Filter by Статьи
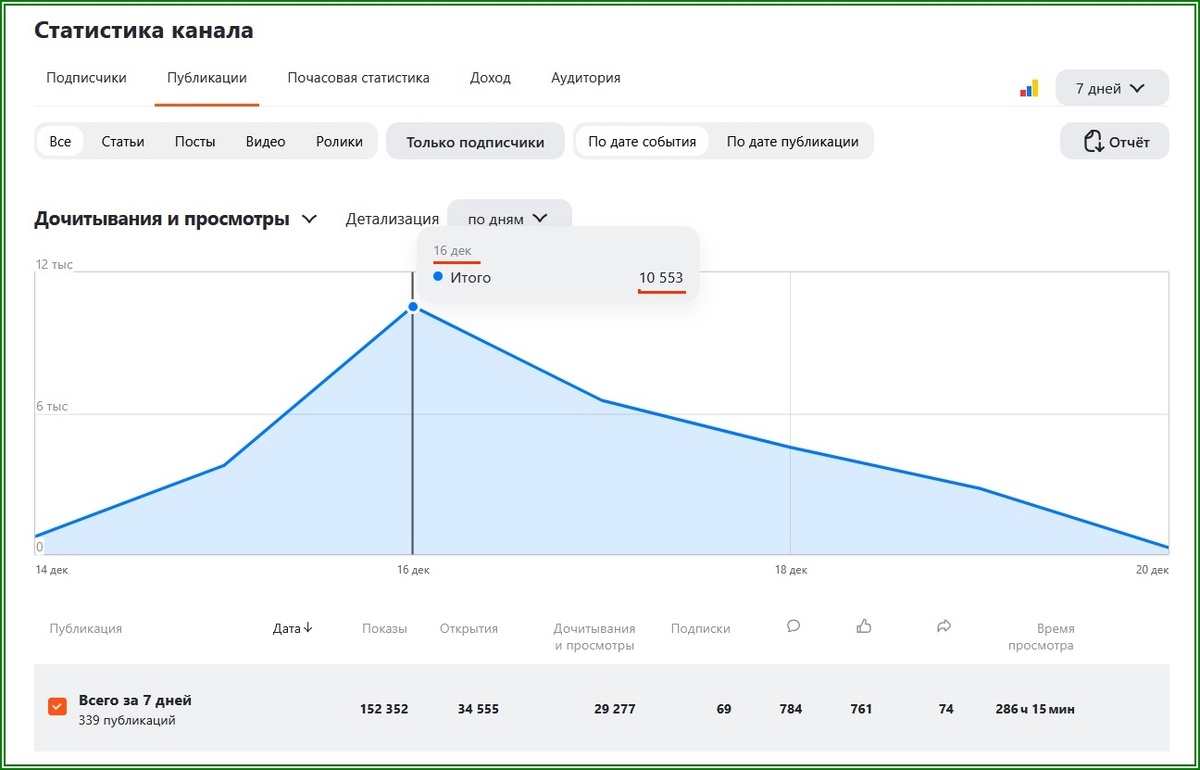This screenshot has width=1200, height=770. coord(123,141)
